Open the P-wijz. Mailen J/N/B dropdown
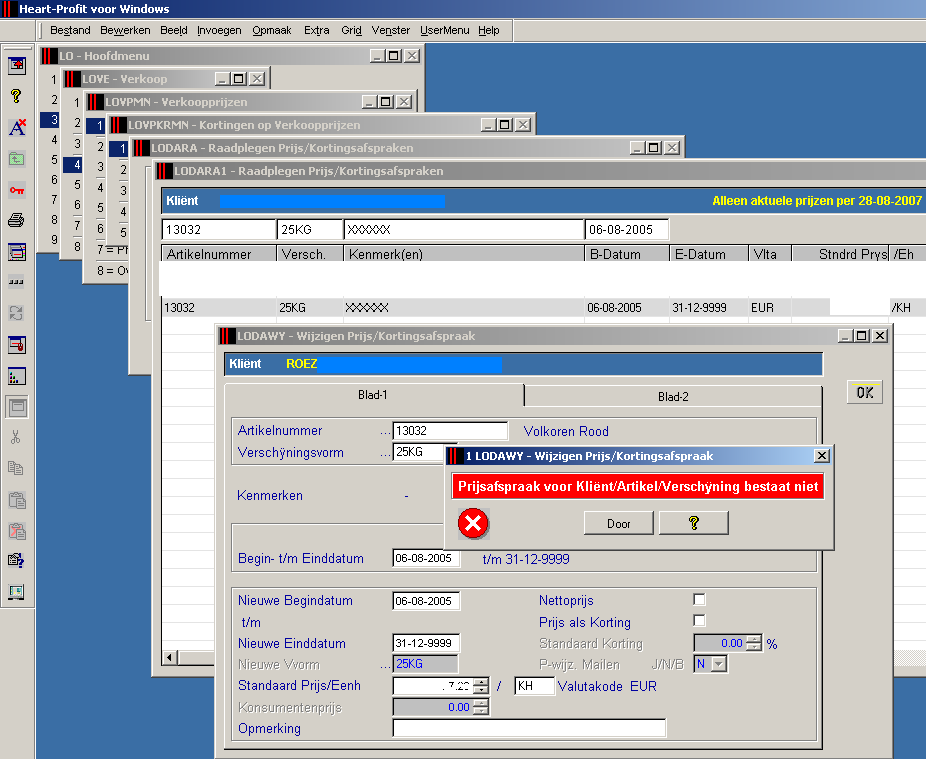 718,664
